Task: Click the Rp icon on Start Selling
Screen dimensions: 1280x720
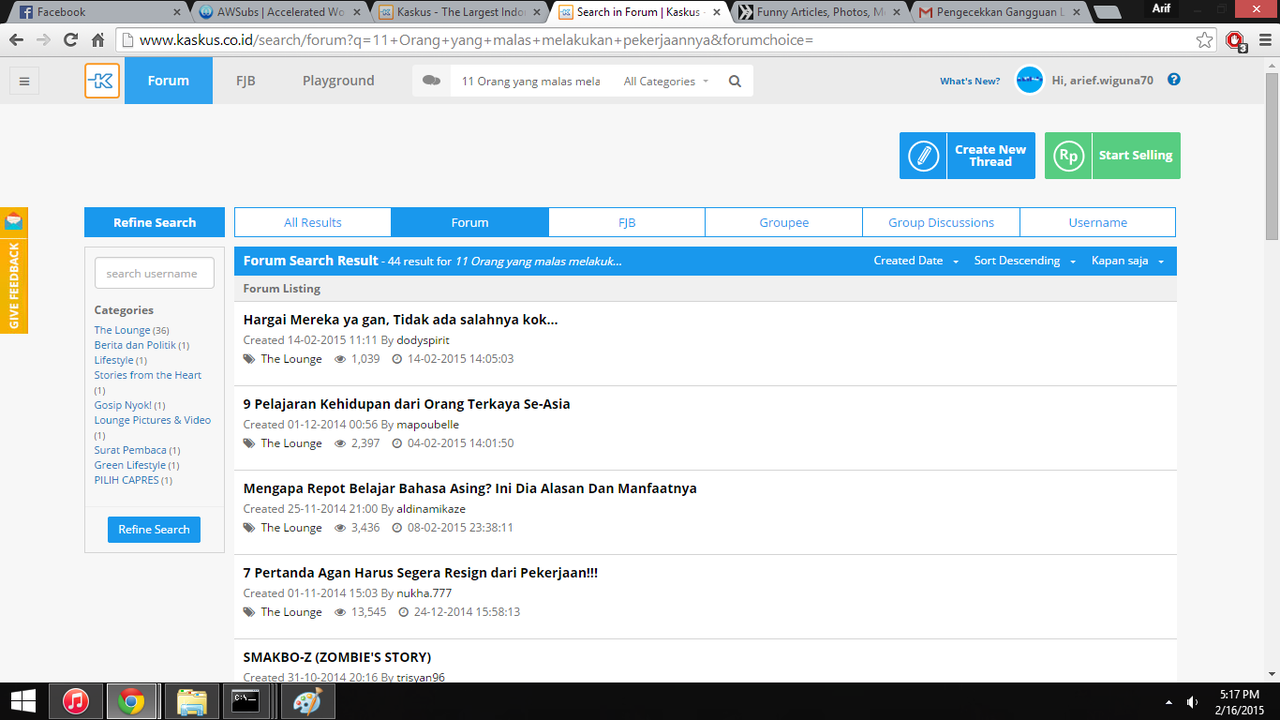Action: pyautogui.click(x=1069, y=156)
